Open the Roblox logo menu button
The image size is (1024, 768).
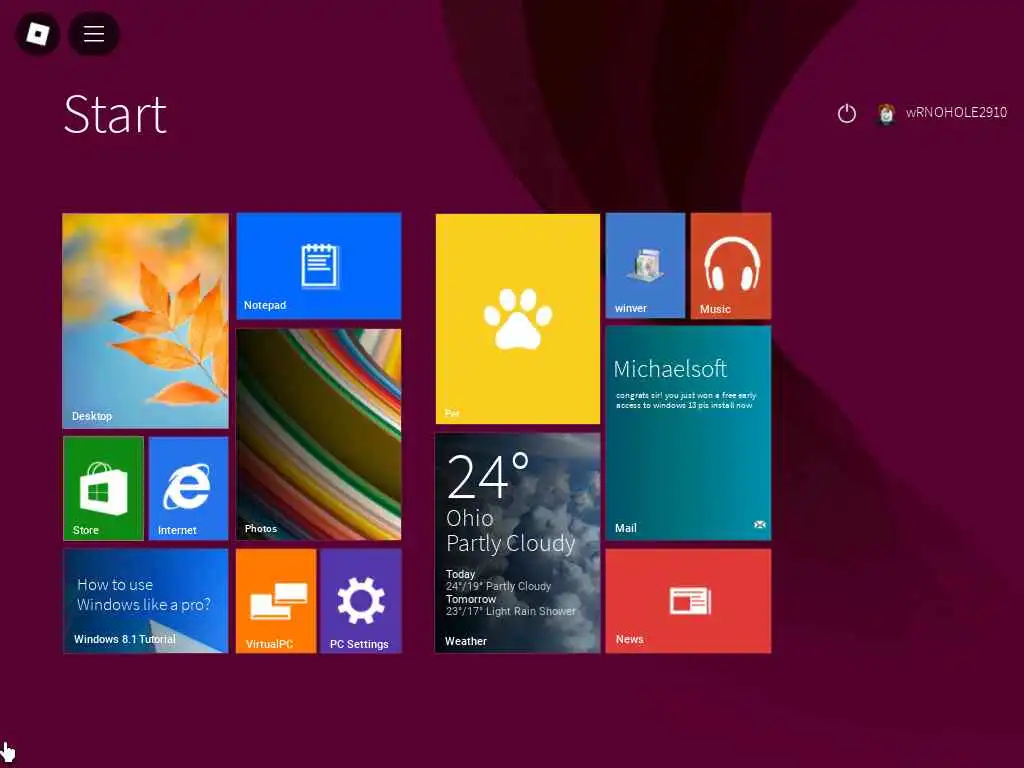click(38, 34)
